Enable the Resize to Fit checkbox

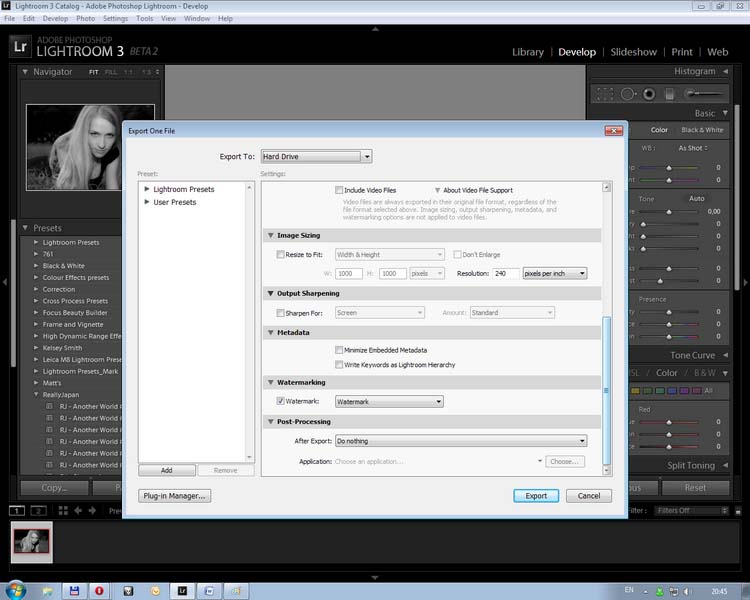[281, 255]
